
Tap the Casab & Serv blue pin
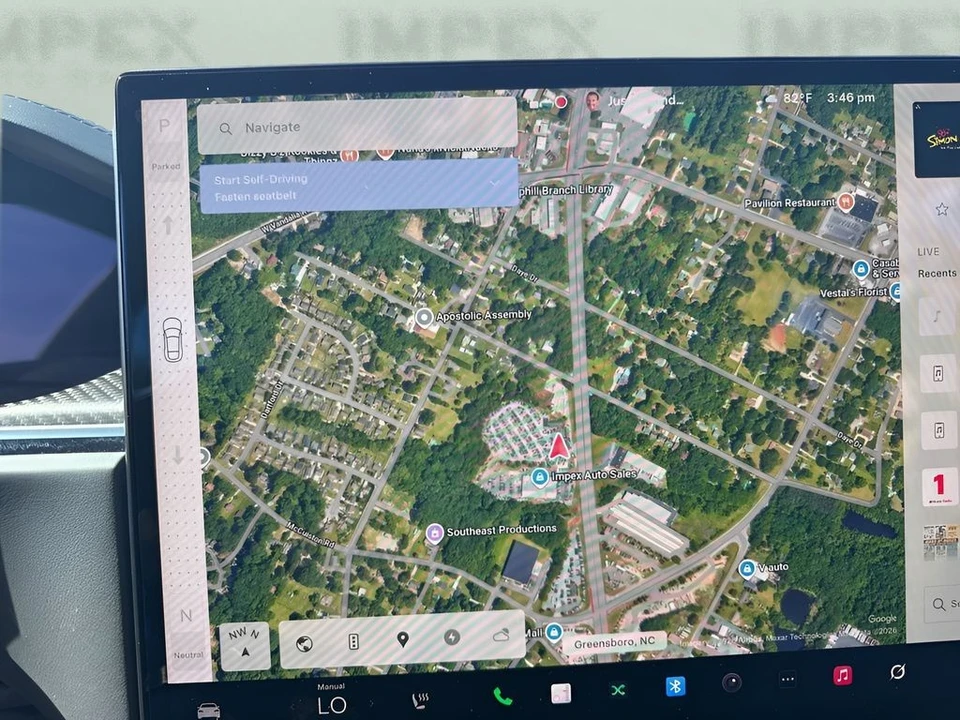861,268
